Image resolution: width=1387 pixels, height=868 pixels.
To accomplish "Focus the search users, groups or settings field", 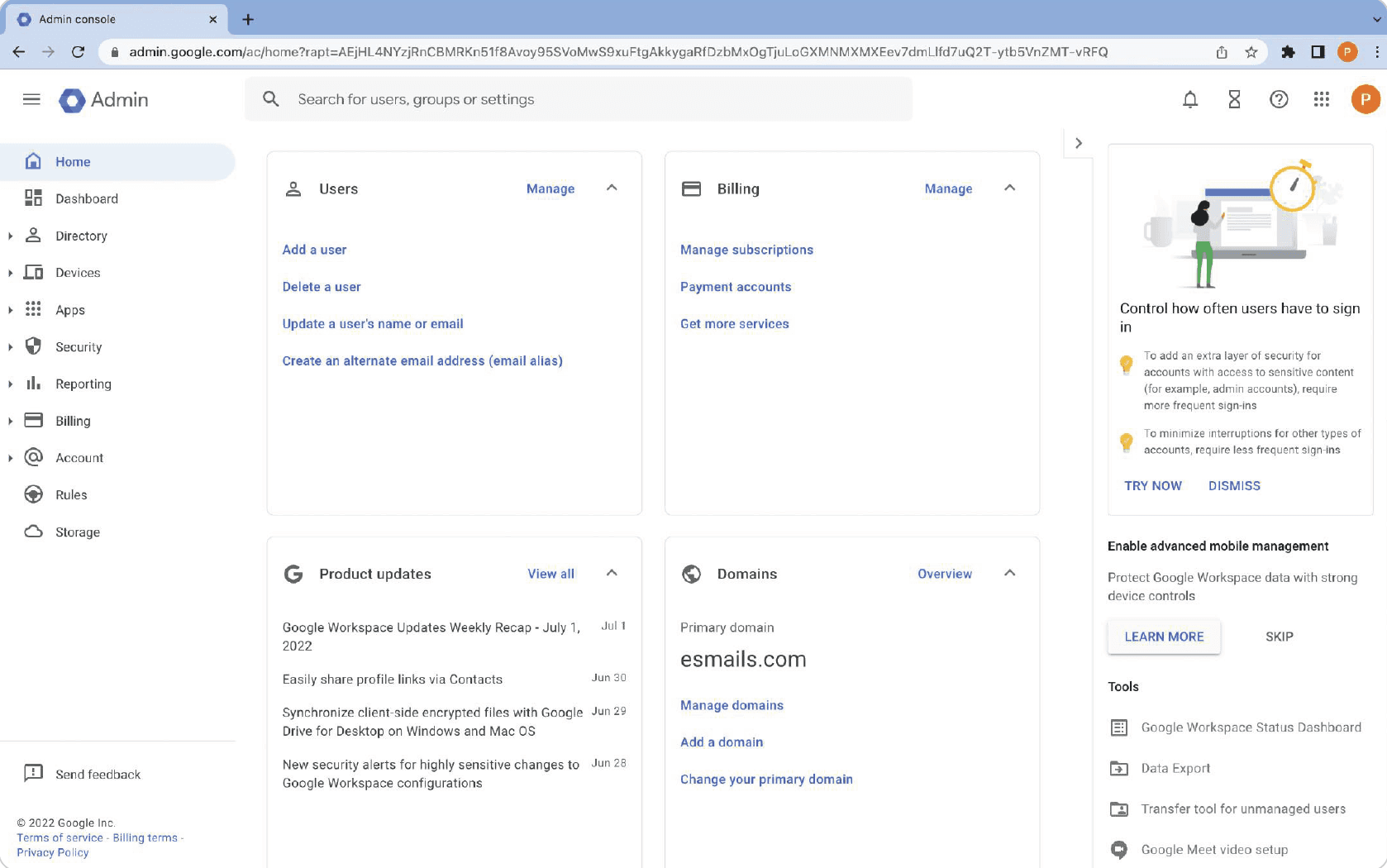I will tap(579, 99).
